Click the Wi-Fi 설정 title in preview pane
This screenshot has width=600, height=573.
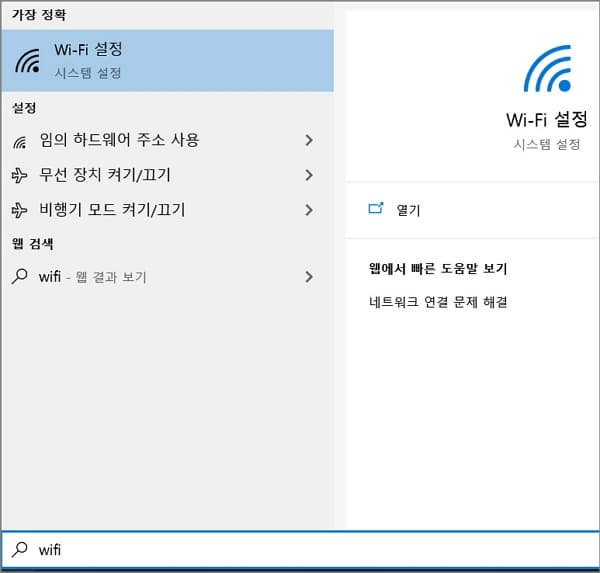[x=547, y=119]
